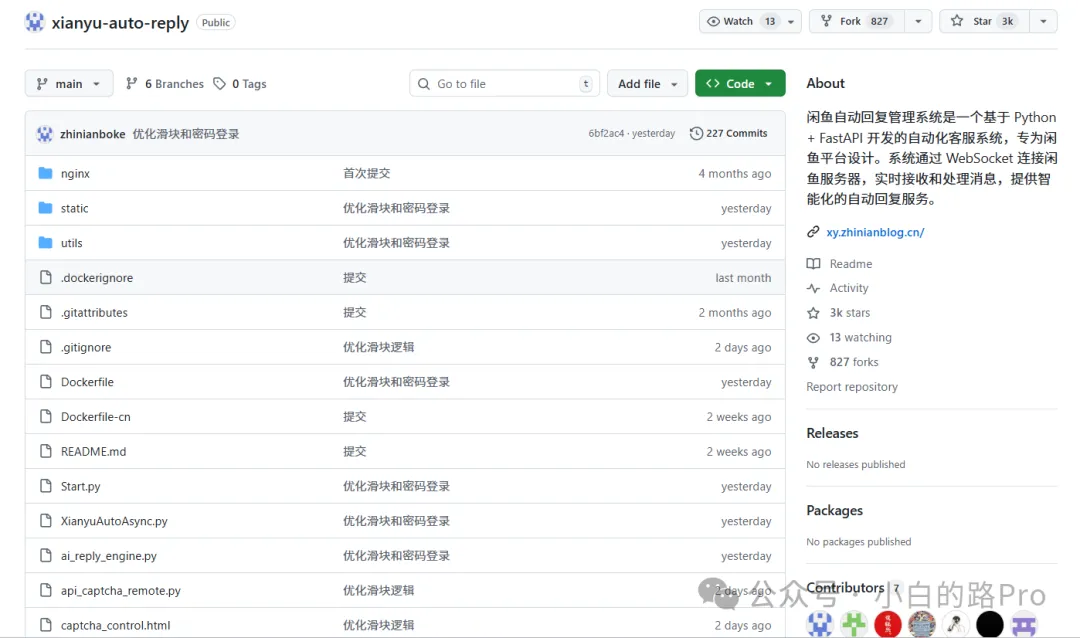Screen dimensions: 1080x638
Task: Watch this repository
Action: coord(740,21)
